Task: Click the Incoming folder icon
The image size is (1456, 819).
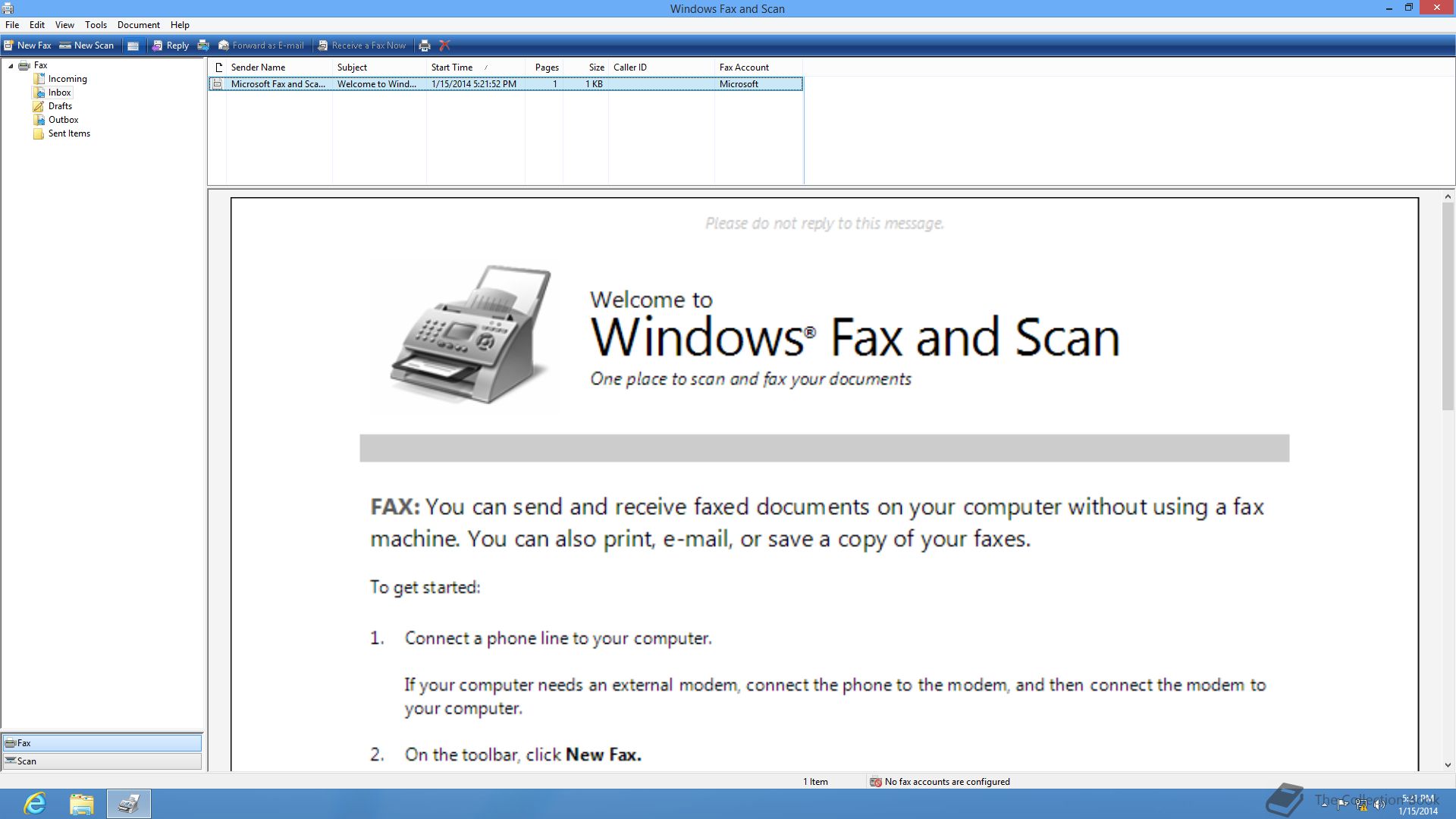Action: 39,79
